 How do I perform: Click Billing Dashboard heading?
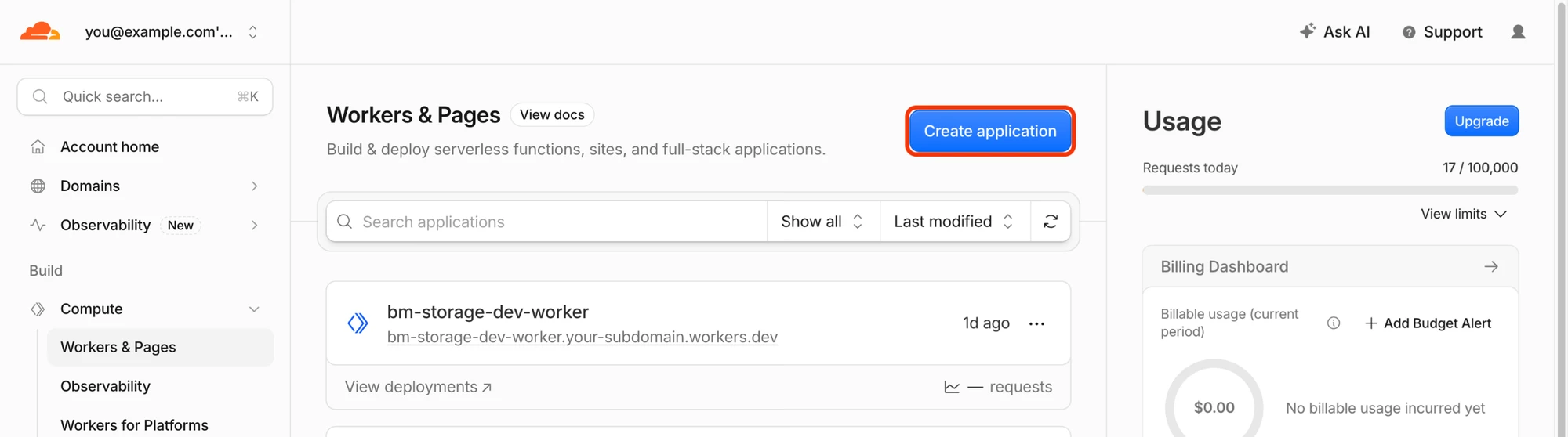pos(1224,266)
